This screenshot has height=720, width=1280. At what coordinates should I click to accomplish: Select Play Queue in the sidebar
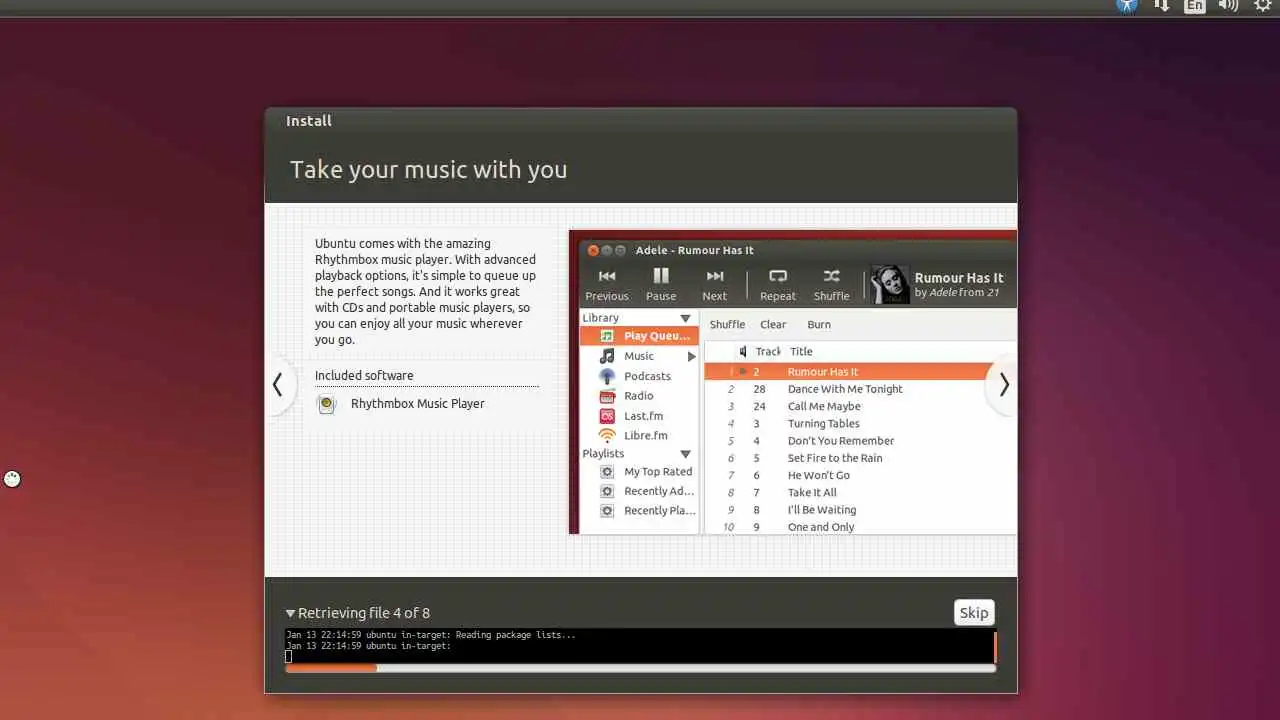click(638, 336)
